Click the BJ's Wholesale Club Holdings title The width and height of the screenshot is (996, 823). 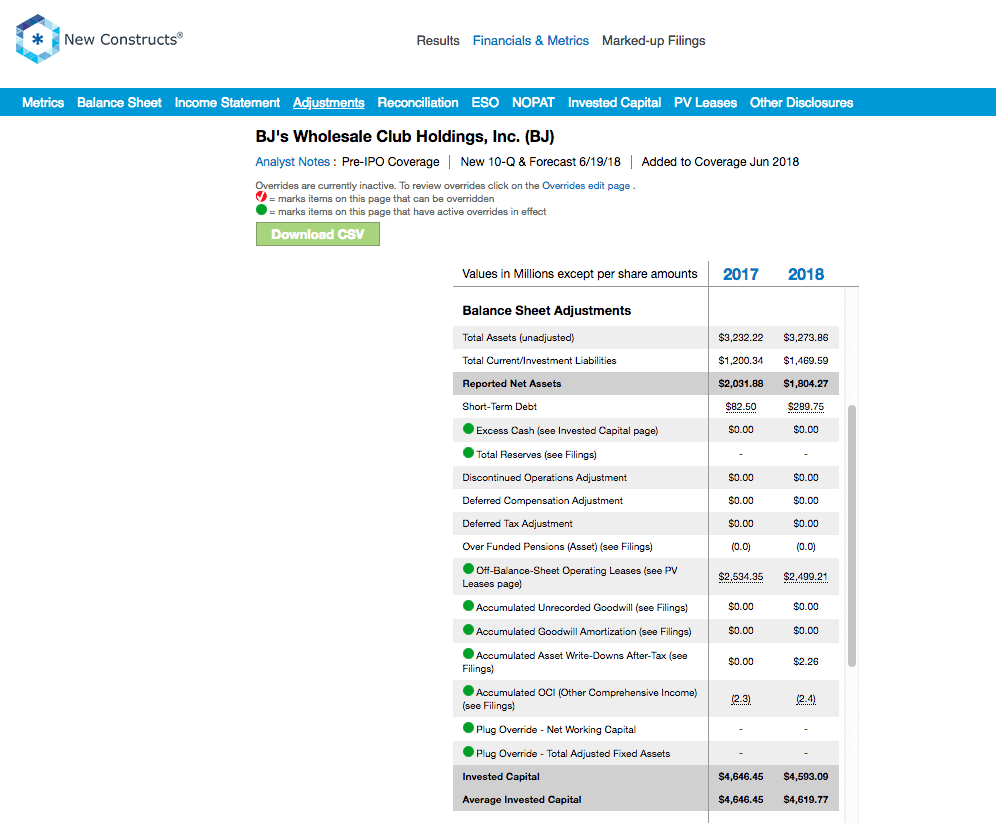(x=405, y=137)
